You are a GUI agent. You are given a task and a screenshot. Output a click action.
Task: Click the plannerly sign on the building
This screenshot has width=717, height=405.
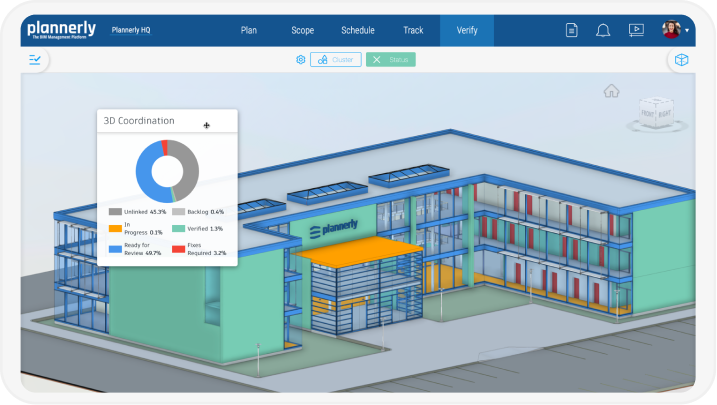333,228
